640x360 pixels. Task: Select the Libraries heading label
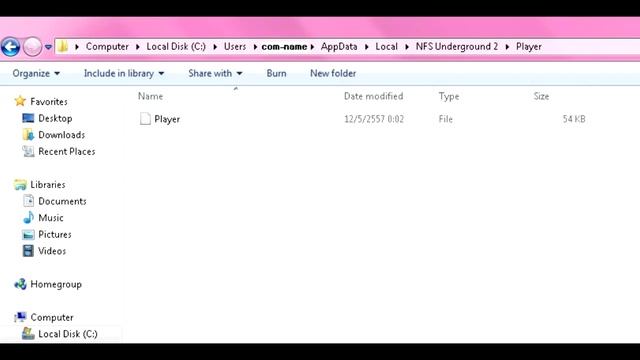tap(48, 184)
